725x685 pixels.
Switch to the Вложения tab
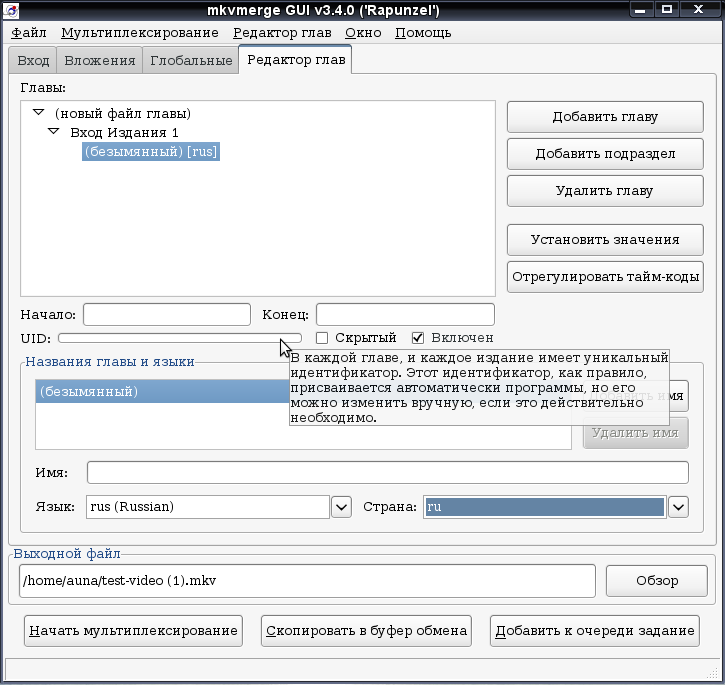click(99, 60)
